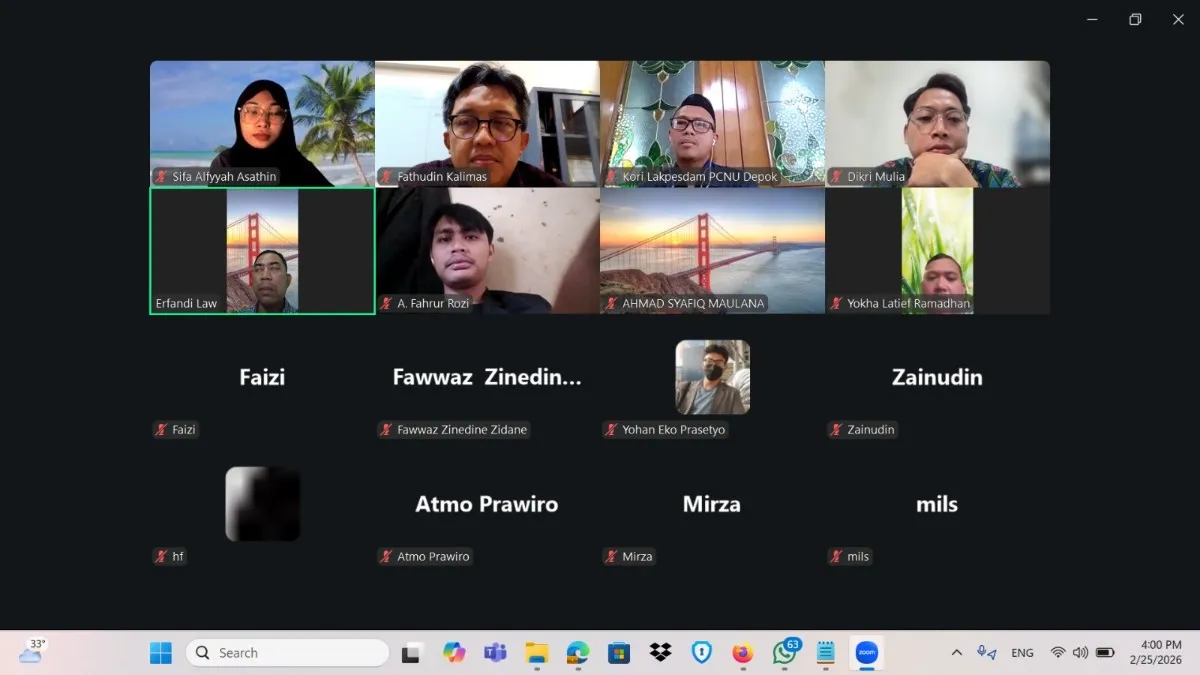The height and width of the screenshot is (675, 1200).
Task: Open Microsoft Teams from the taskbar
Action: [x=495, y=653]
